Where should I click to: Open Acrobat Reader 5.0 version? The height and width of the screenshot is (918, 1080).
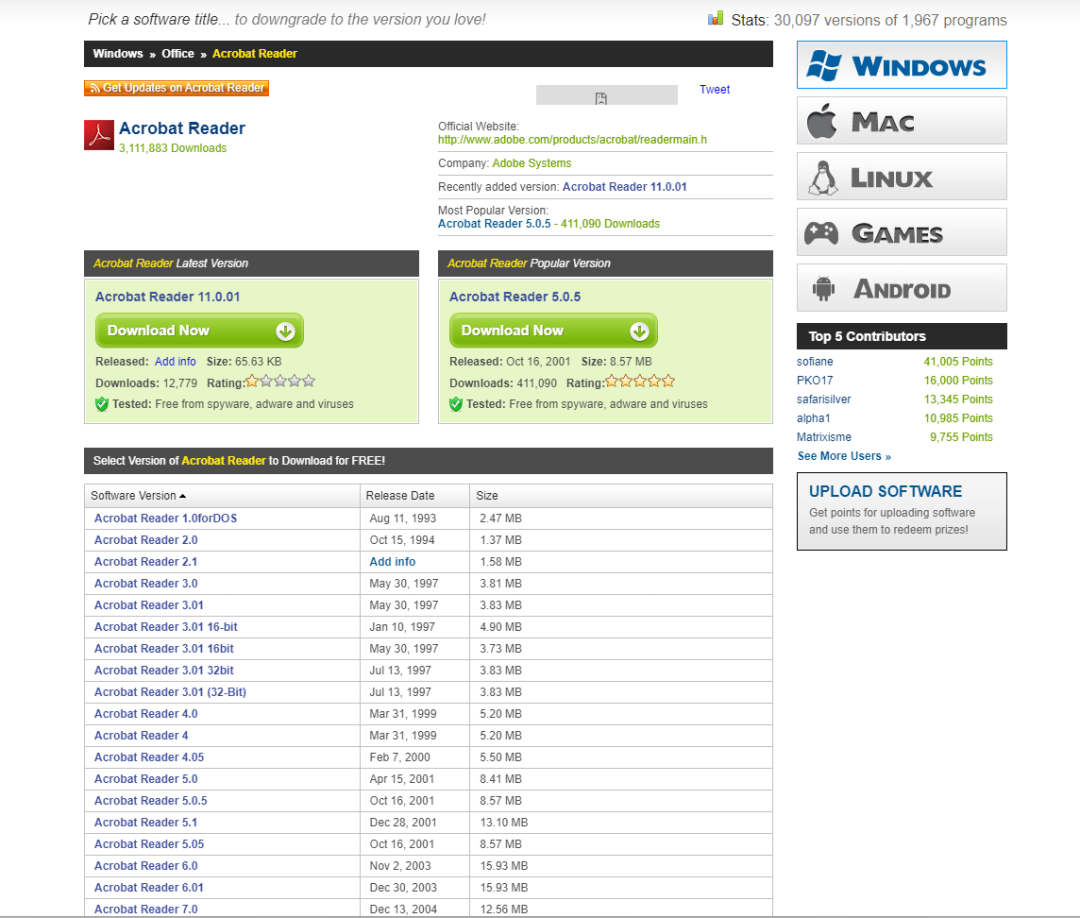click(x=146, y=779)
